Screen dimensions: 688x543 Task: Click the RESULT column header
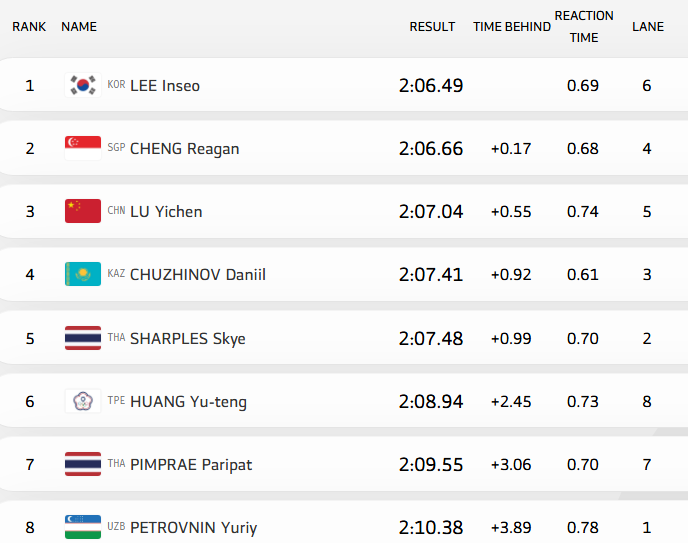[x=432, y=27]
